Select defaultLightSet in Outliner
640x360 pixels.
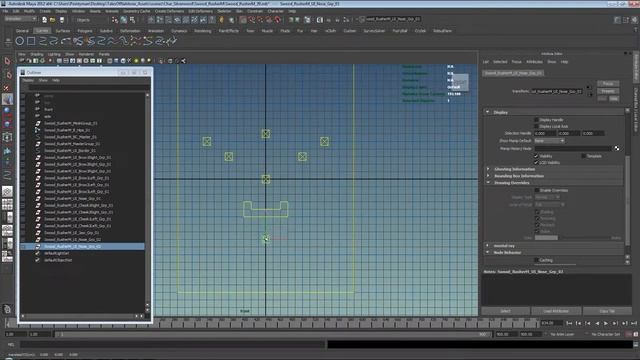[57, 253]
